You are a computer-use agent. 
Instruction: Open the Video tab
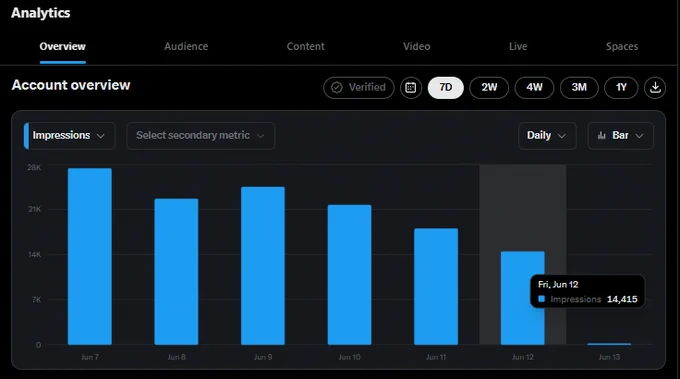click(x=417, y=47)
